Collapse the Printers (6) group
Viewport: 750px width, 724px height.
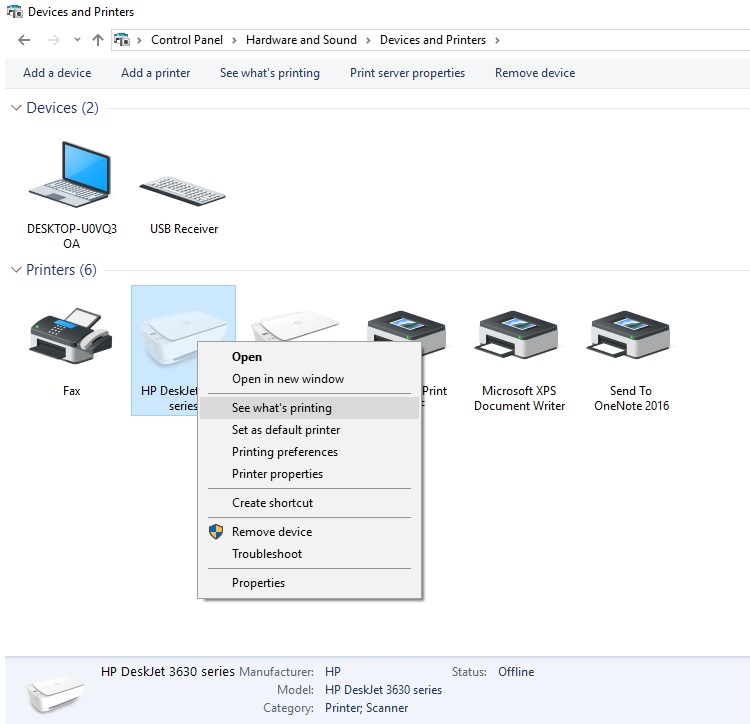16,270
